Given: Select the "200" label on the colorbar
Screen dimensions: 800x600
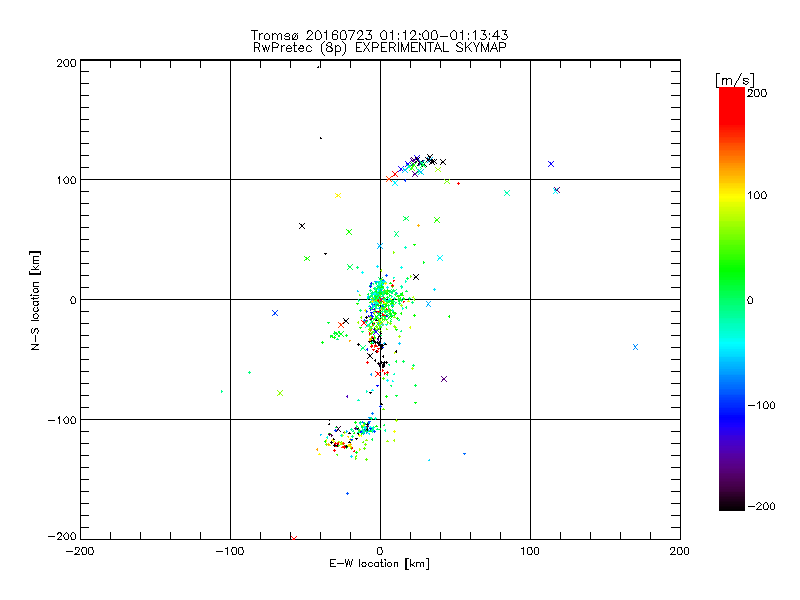Looking at the screenshot, I should (757, 93).
